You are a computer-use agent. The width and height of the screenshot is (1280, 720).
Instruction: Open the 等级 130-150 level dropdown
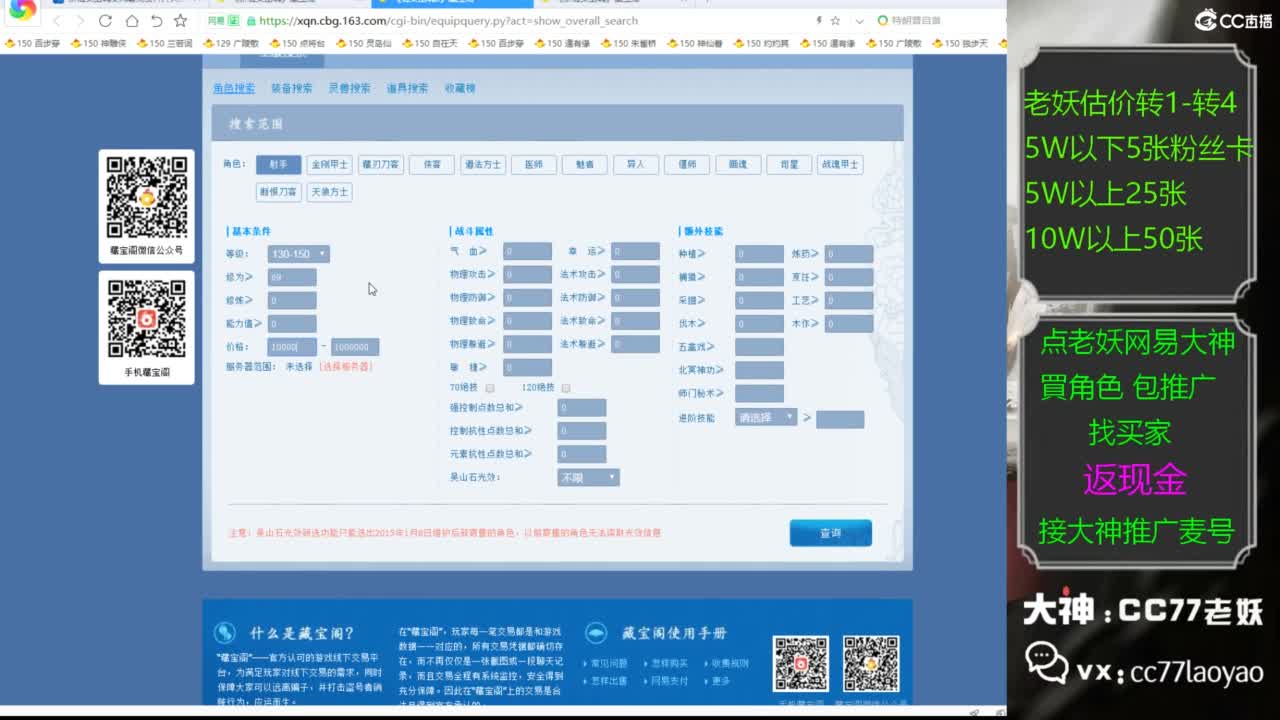click(297, 254)
